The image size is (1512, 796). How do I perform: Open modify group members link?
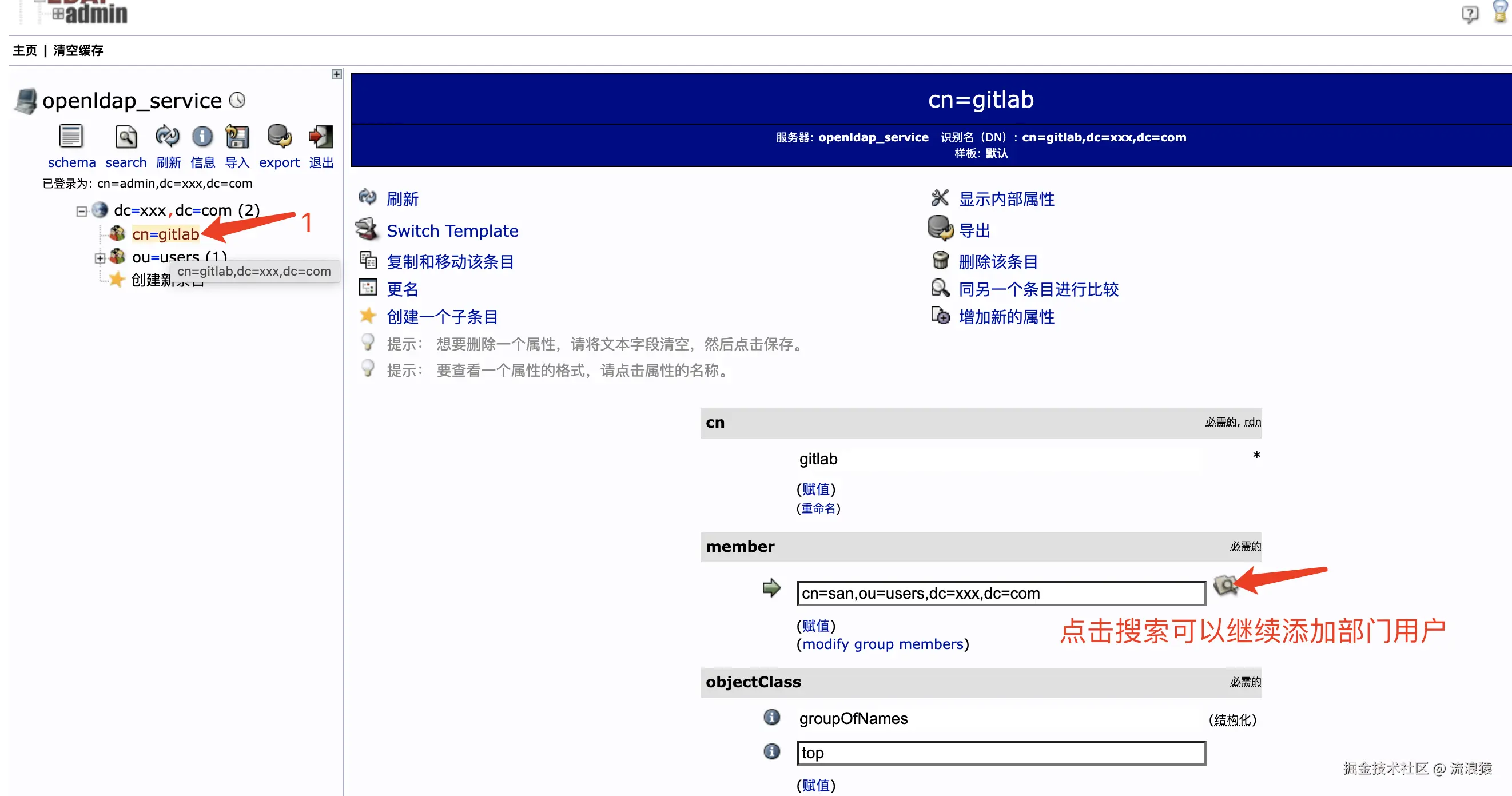pos(883,644)
